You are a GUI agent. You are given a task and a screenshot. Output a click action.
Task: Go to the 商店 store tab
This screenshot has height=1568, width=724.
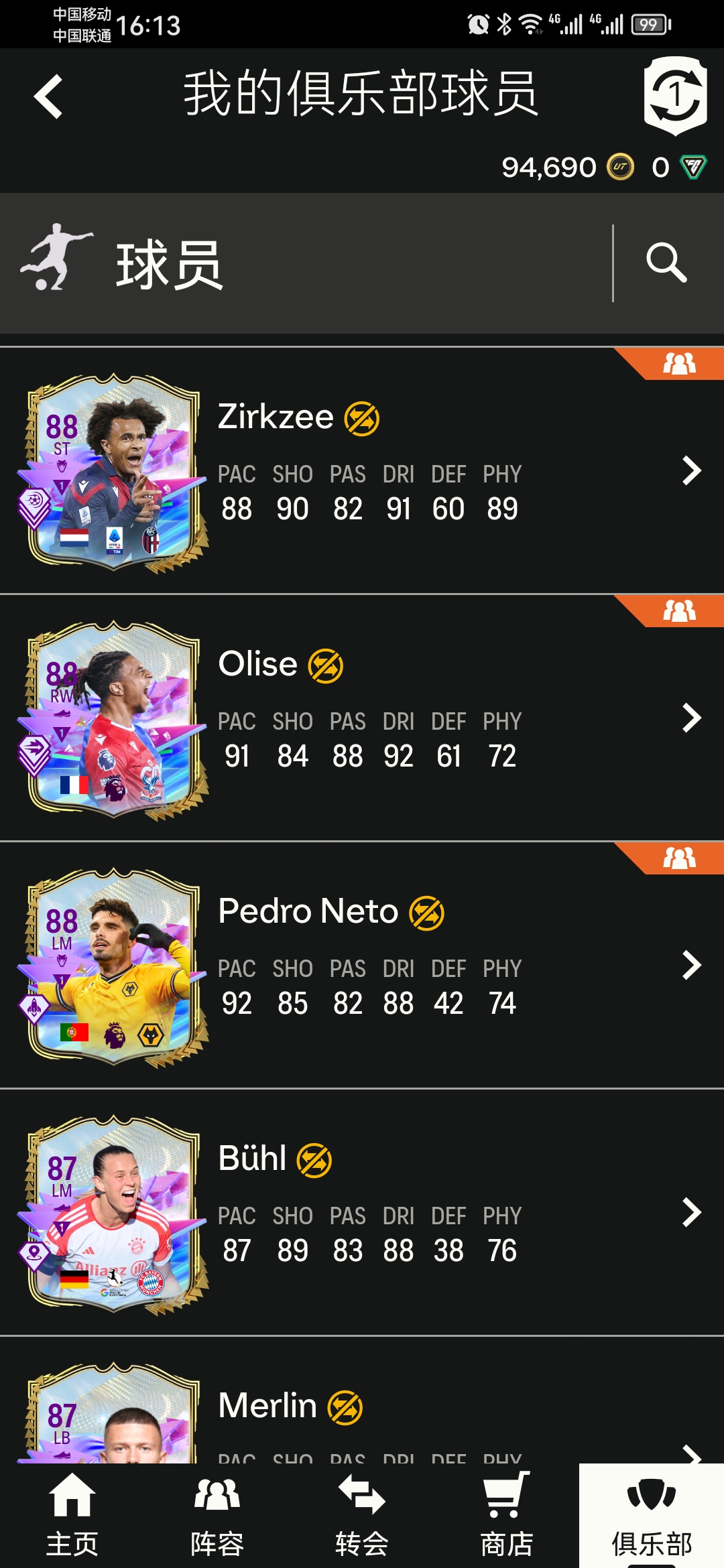tap(507, 1516)
